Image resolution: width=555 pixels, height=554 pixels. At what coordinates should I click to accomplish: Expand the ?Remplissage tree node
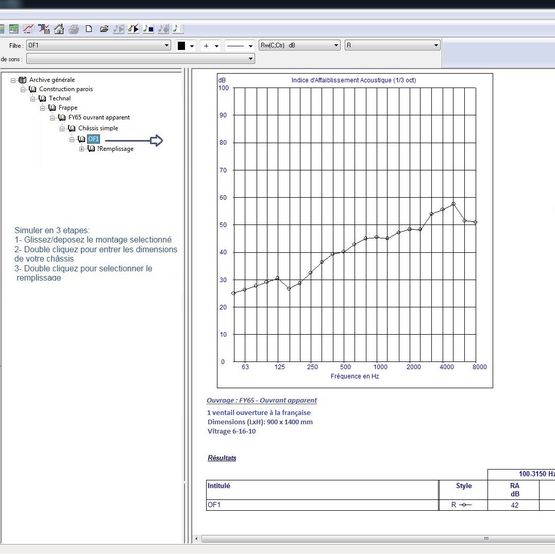[82, 149]
